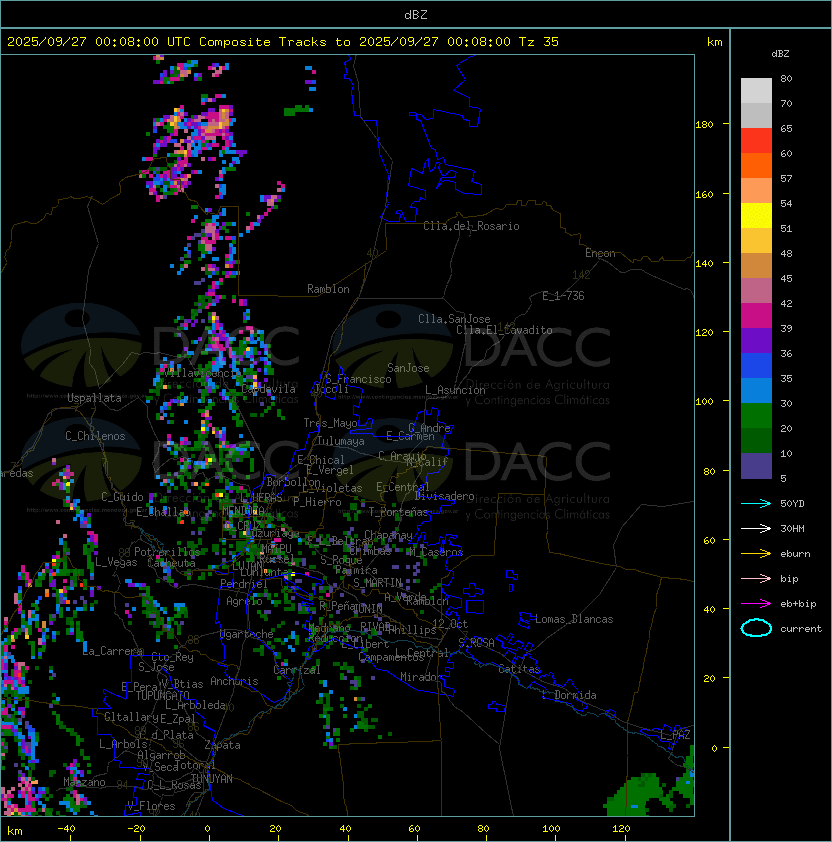This screenshot has height=842, width=832.
Task: Click the V_Flores map label
Action: tap(151, 806)
